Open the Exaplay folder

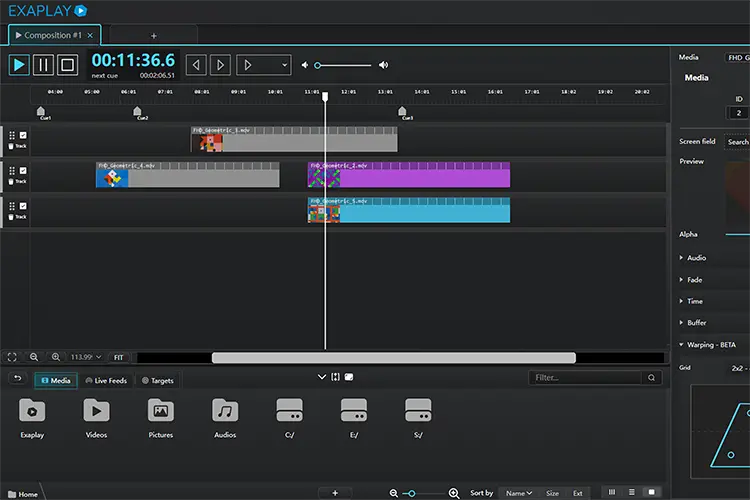(32, 417)
